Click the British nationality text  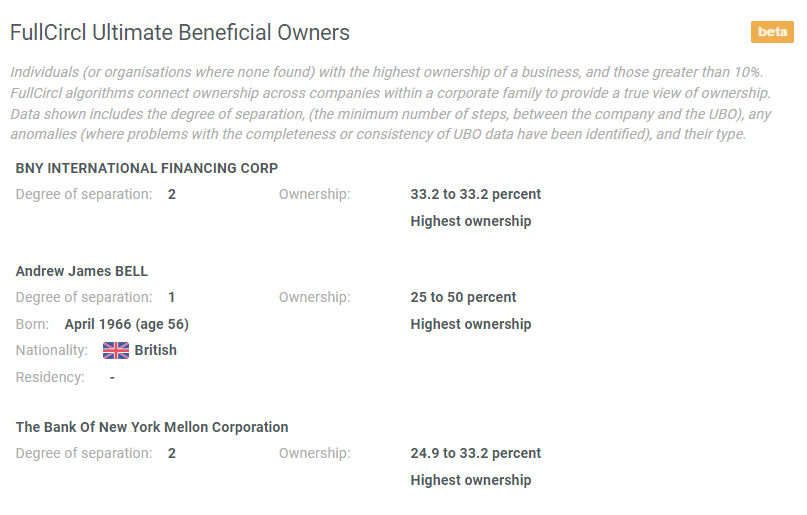tap(155, 350)
